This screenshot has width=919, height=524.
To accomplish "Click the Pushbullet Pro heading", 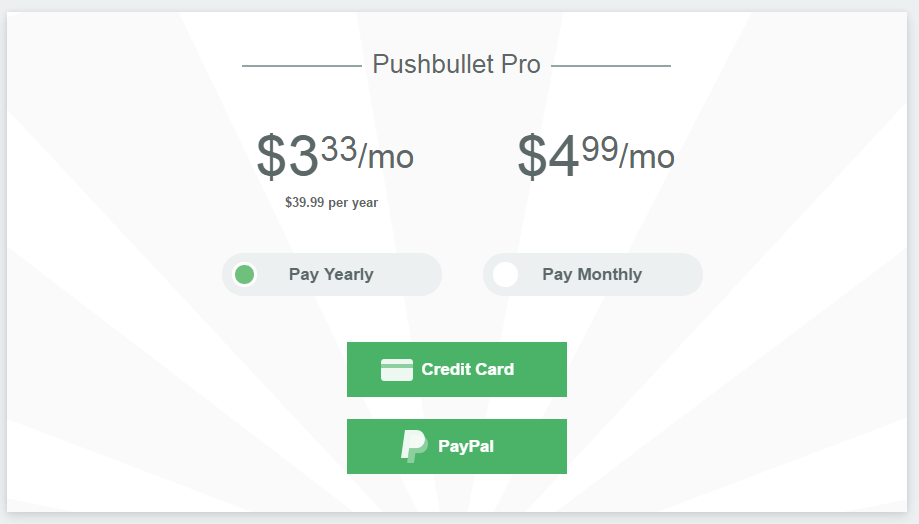I will (x=456, y=64).
